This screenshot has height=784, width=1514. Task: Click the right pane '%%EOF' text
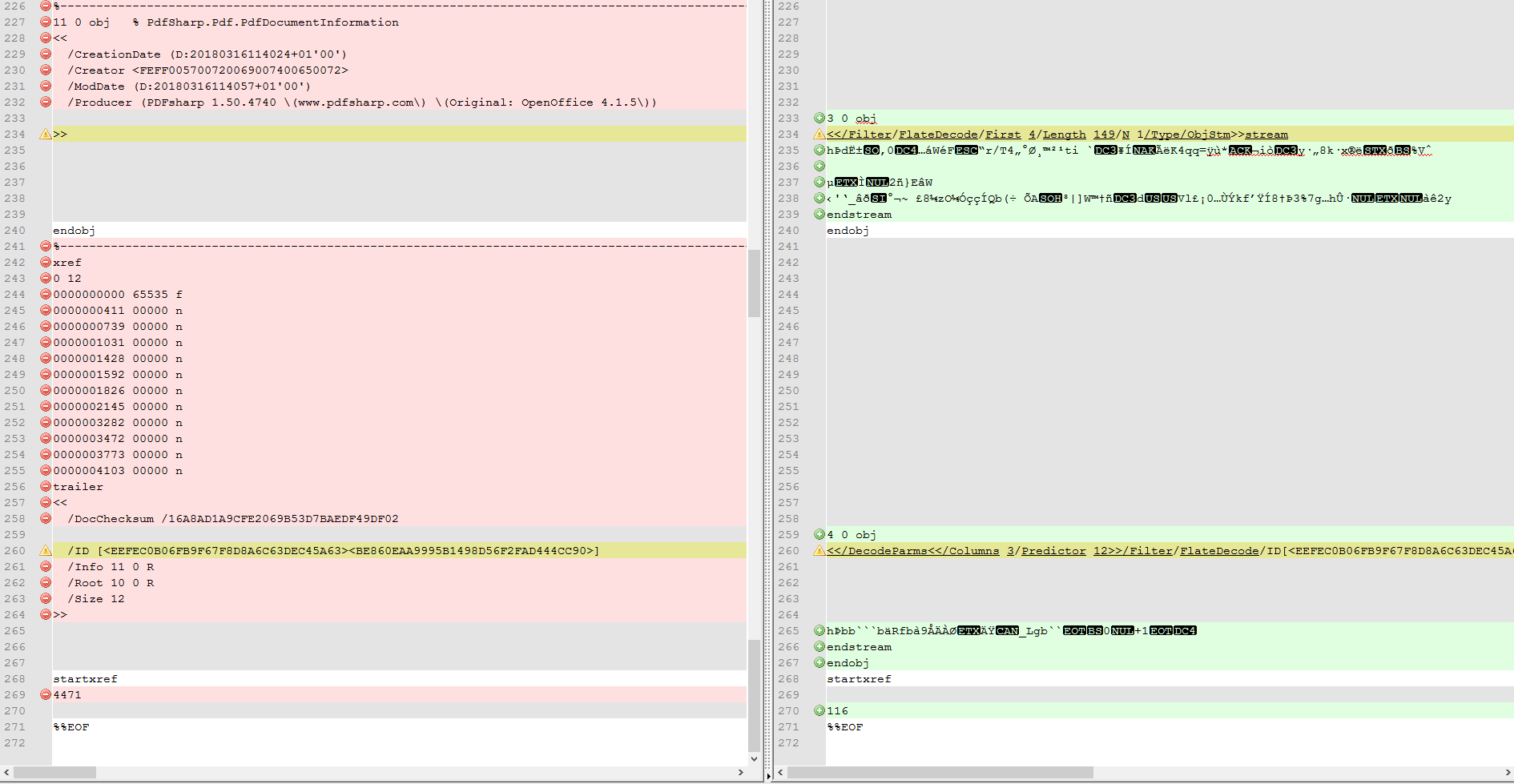click(x=845, y=726)
